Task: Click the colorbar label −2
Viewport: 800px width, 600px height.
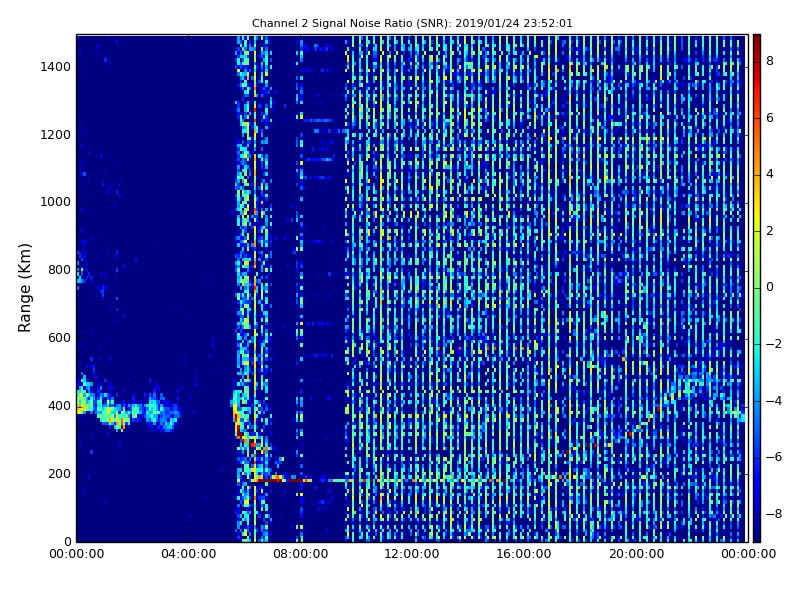Action: point(774,344)
